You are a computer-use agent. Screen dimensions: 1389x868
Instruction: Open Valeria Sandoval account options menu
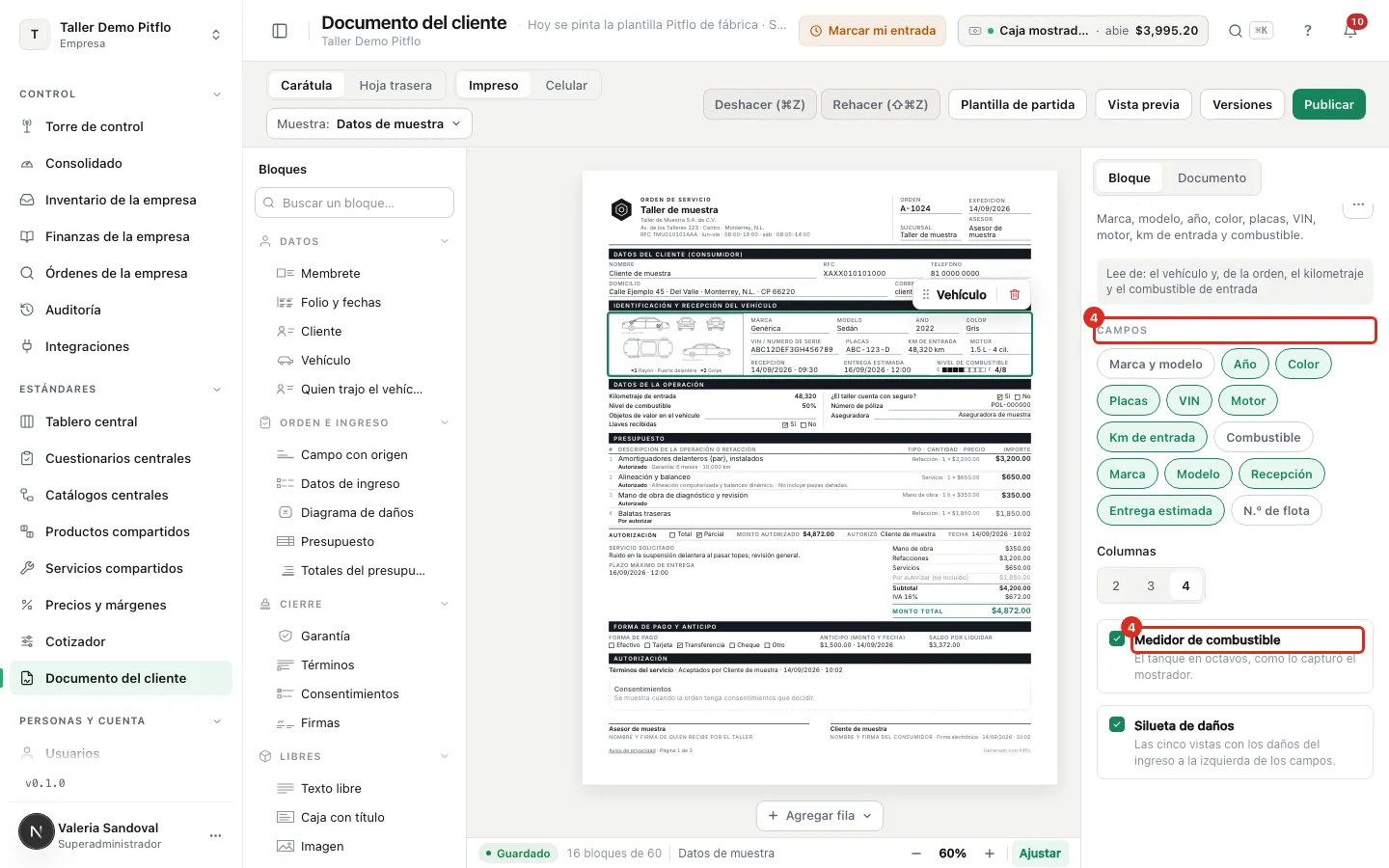pos(215,835)
